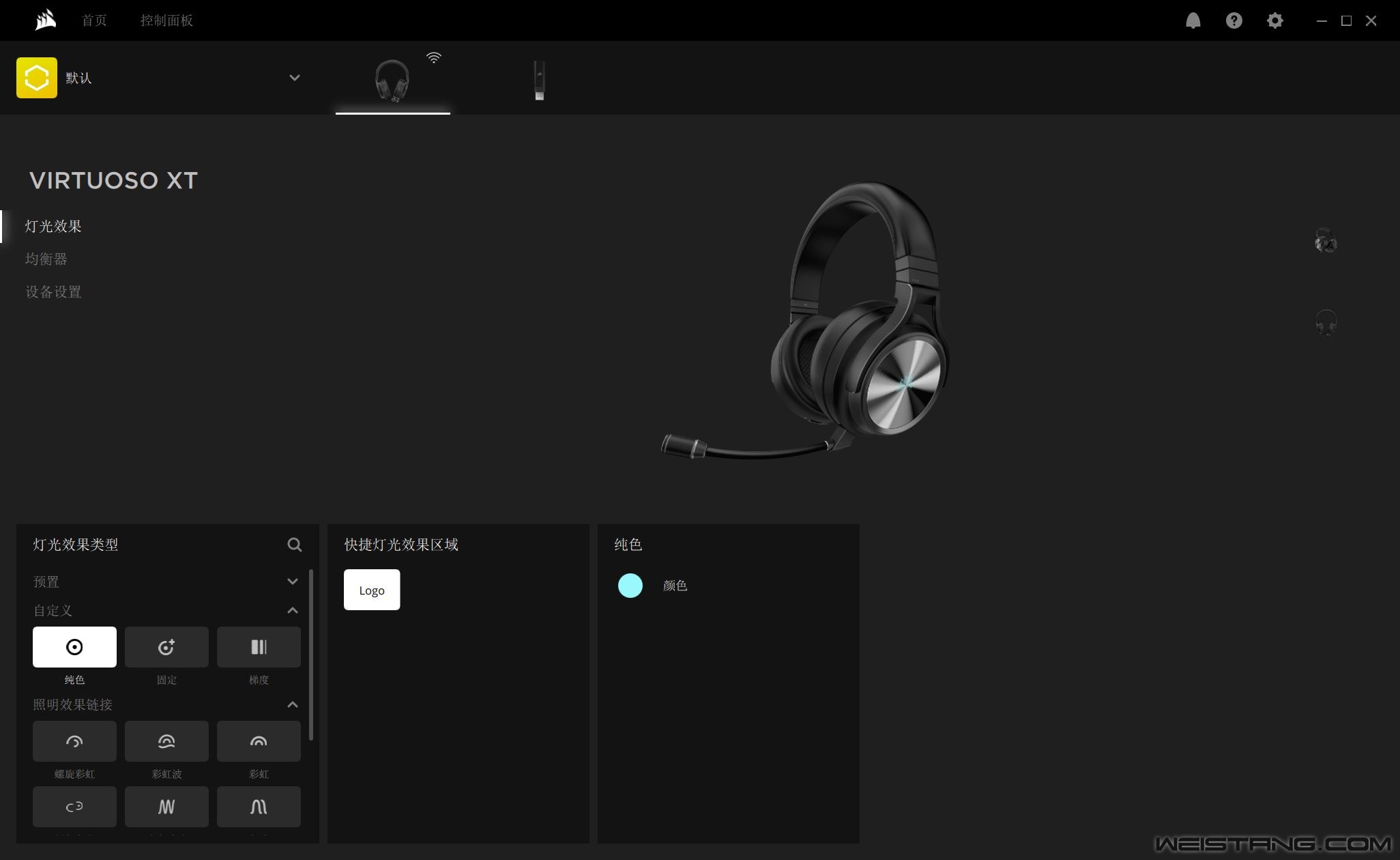Image resolution: width=1400 pixels, height=860 pixels.
Task: Open the cyan 颜色 color swatch
Action: pos(630,586)
